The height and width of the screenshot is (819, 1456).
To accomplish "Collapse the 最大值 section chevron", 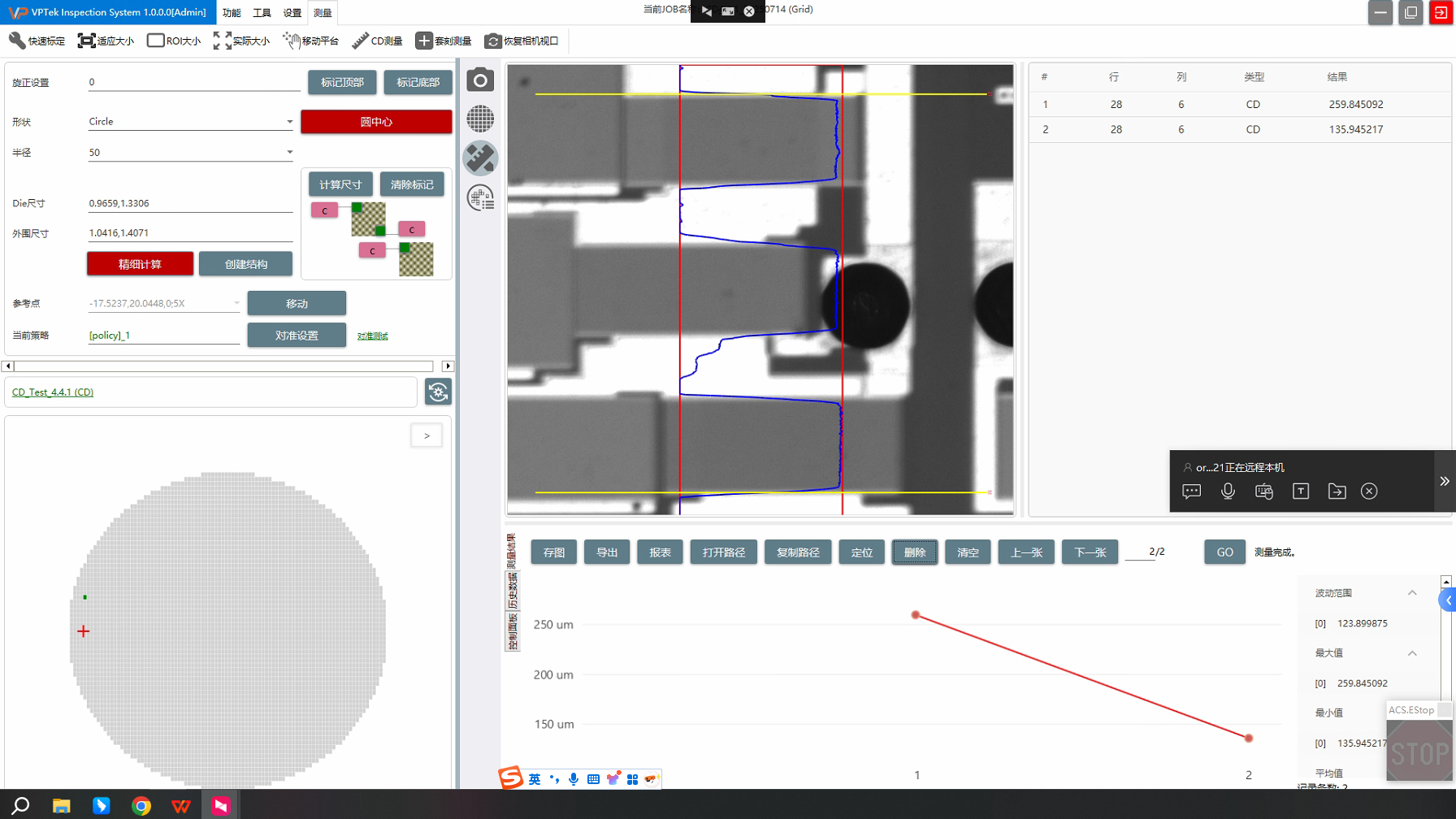I will click(x=1412, y=653).
